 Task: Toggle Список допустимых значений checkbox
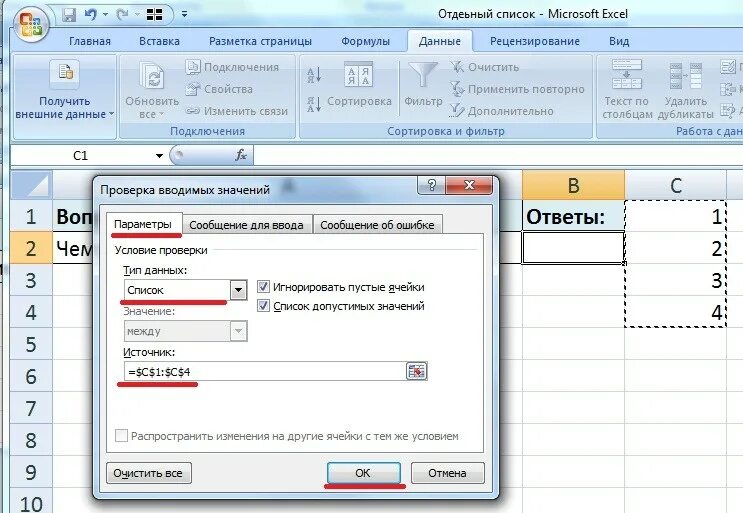coord(263,306)
